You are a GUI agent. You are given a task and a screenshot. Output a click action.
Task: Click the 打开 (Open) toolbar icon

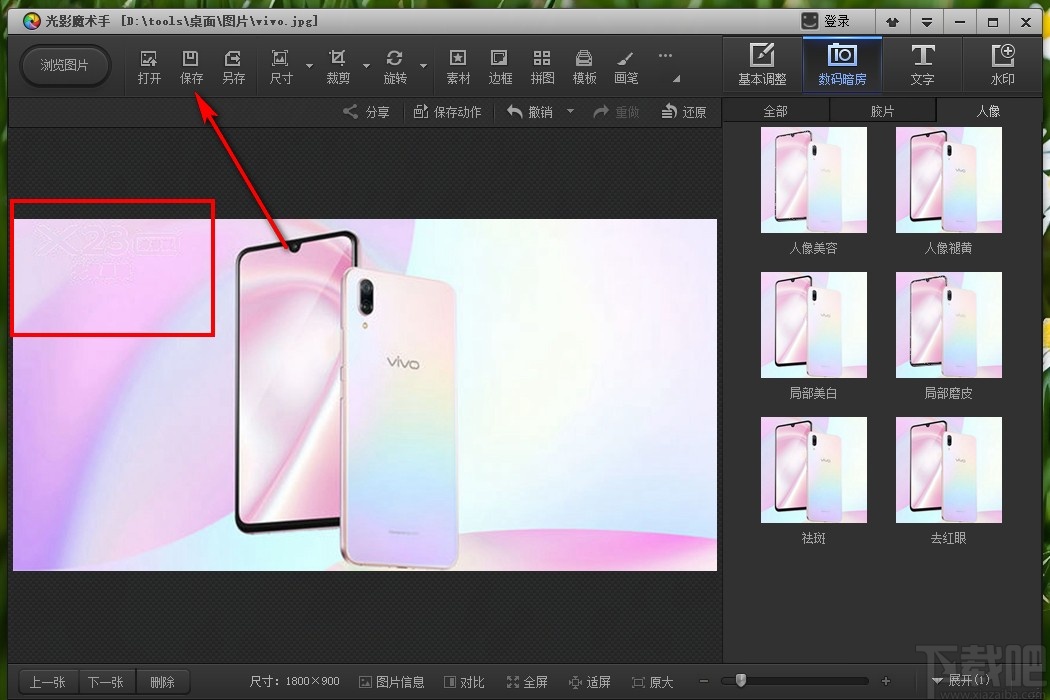tap(149, 67)
